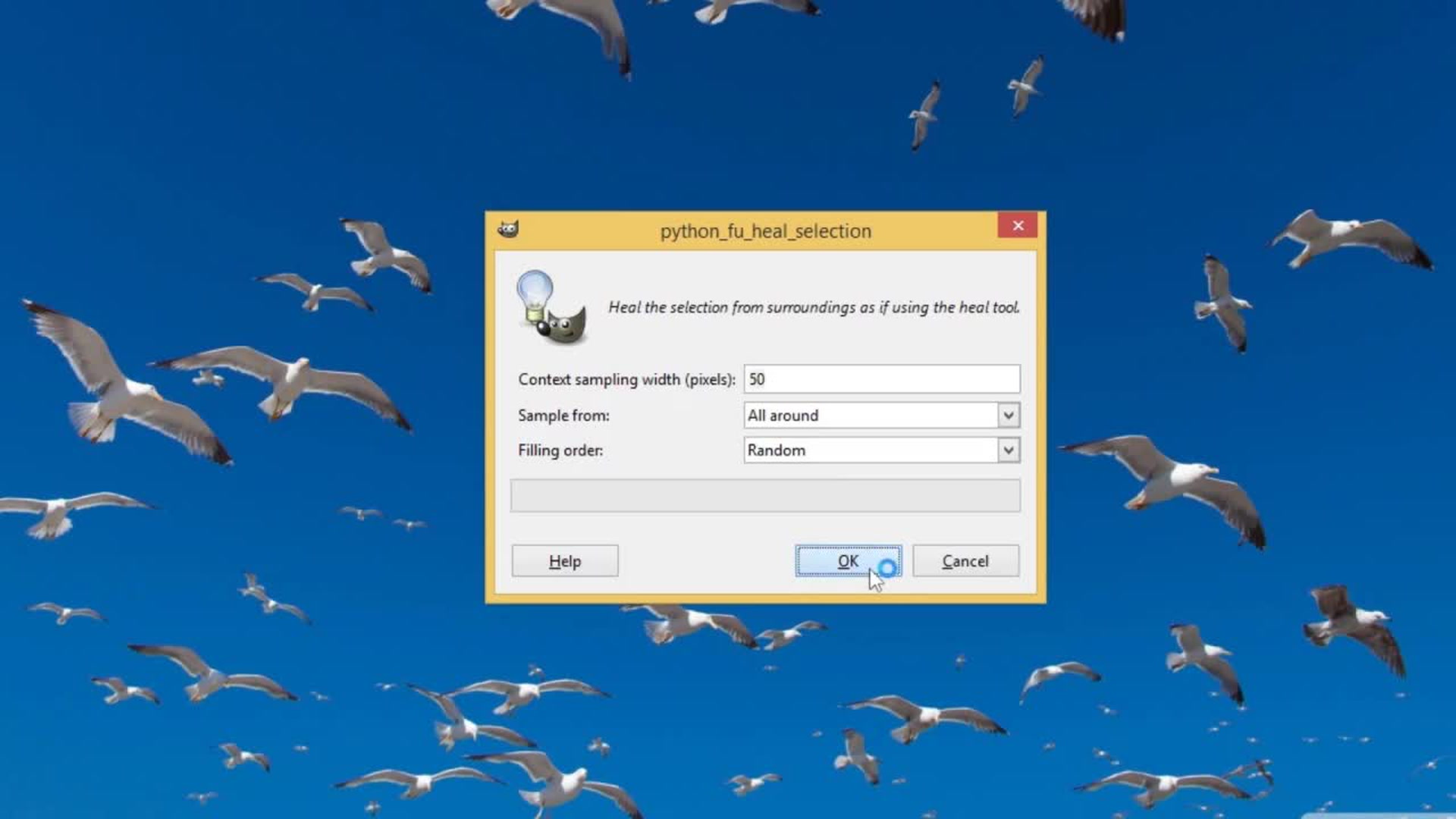This screenshot has height=819, width=1456.
Task: Open Help for heal selection
Action: (565, 561)
